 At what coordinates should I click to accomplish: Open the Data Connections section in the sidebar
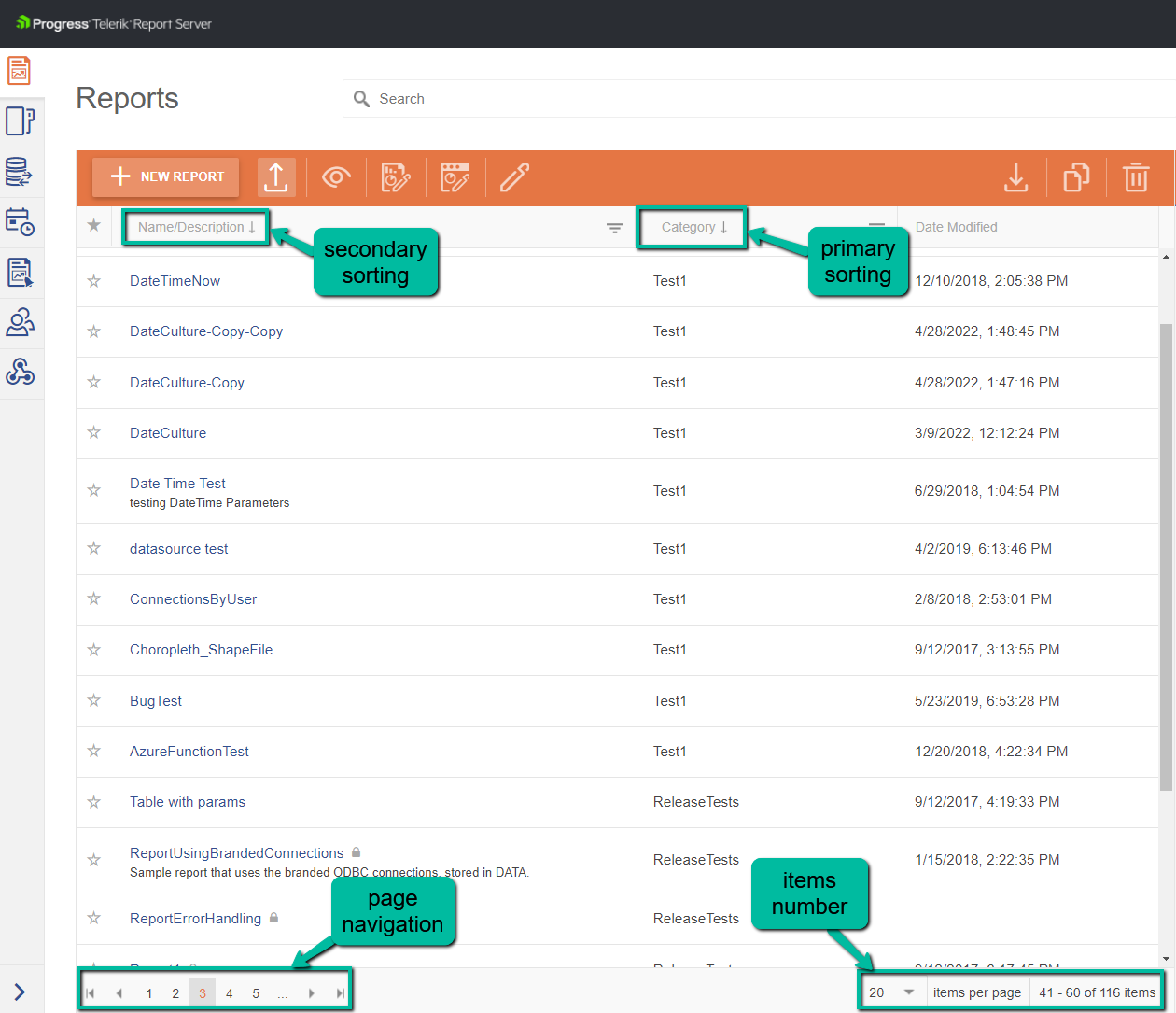click(x=21, y=171)
